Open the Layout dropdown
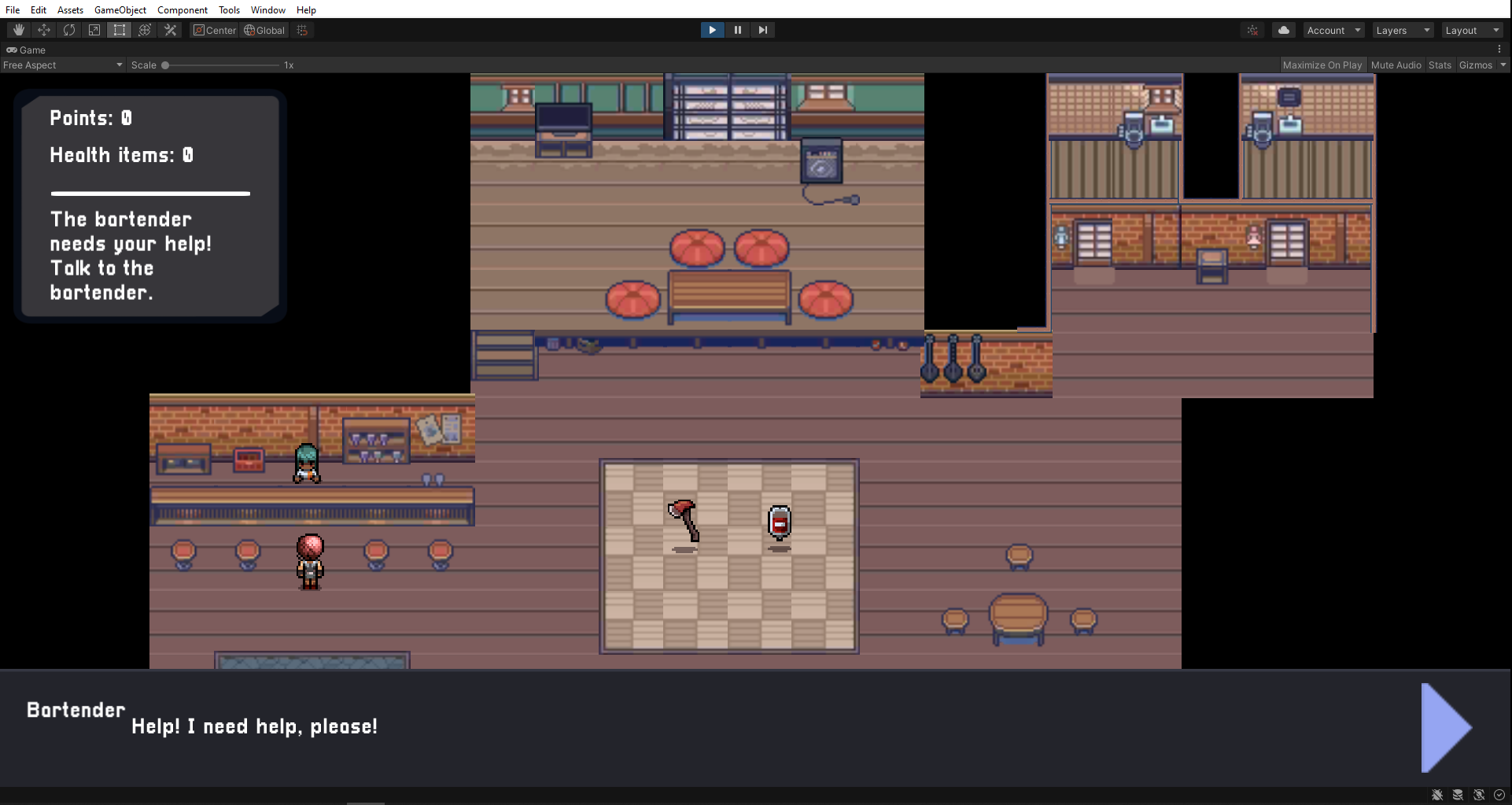Image resolution: width=1512 pixels, height=805 pixels. (1470, 30)
